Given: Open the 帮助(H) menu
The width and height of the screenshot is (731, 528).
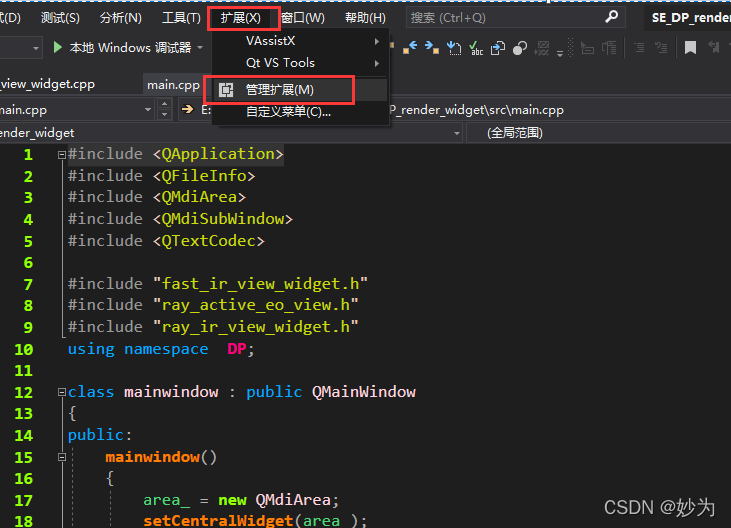Looking at the screenshot, I should pos(366,18).
